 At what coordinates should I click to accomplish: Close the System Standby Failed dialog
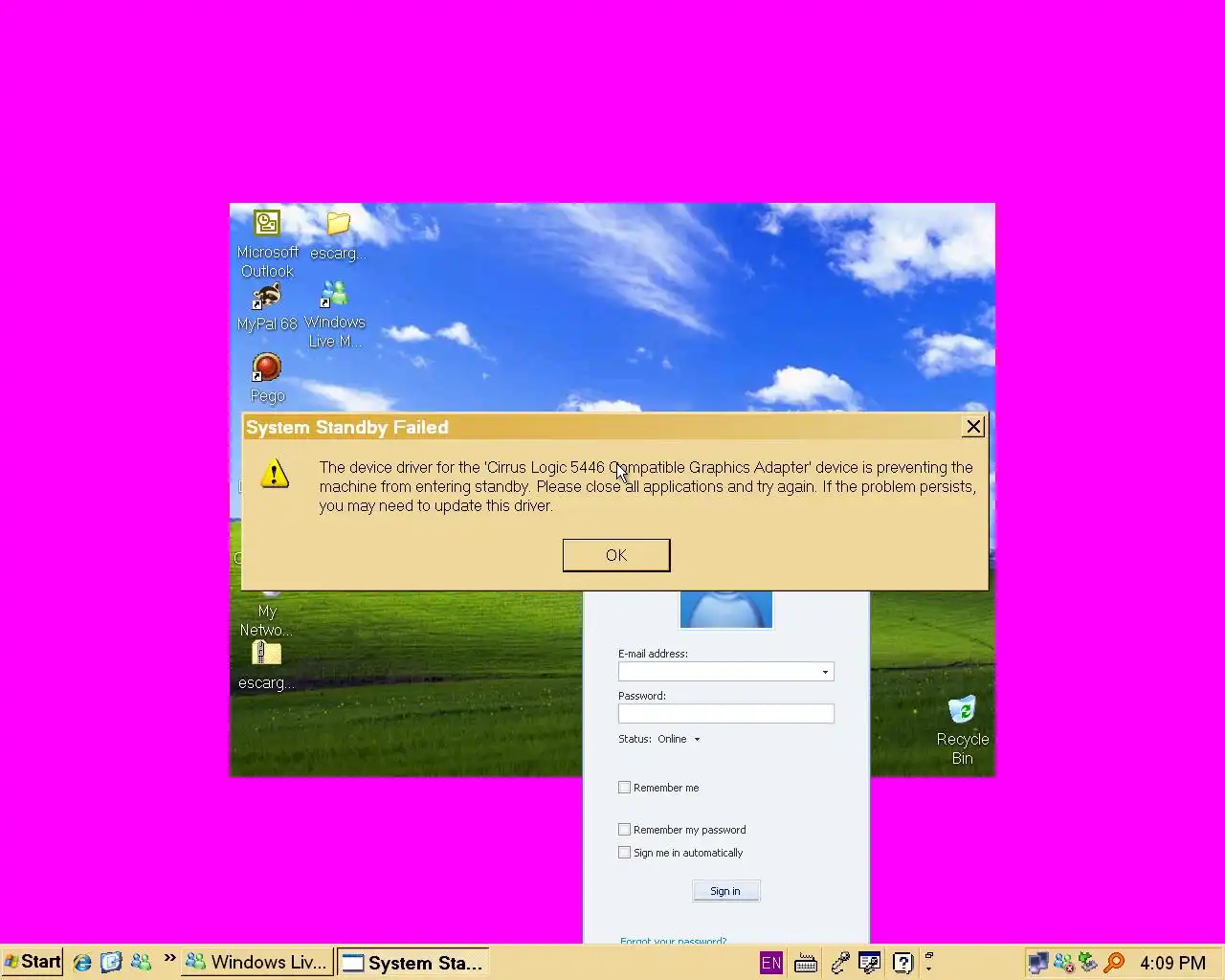pyautogui.click(x=973, y=427)
